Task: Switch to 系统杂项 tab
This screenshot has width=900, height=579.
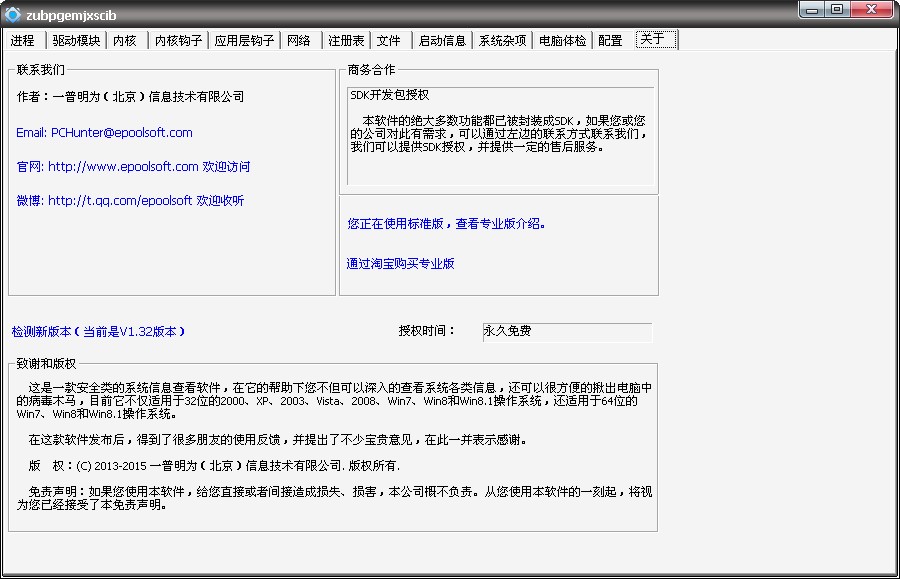Action: click(502, 41)
